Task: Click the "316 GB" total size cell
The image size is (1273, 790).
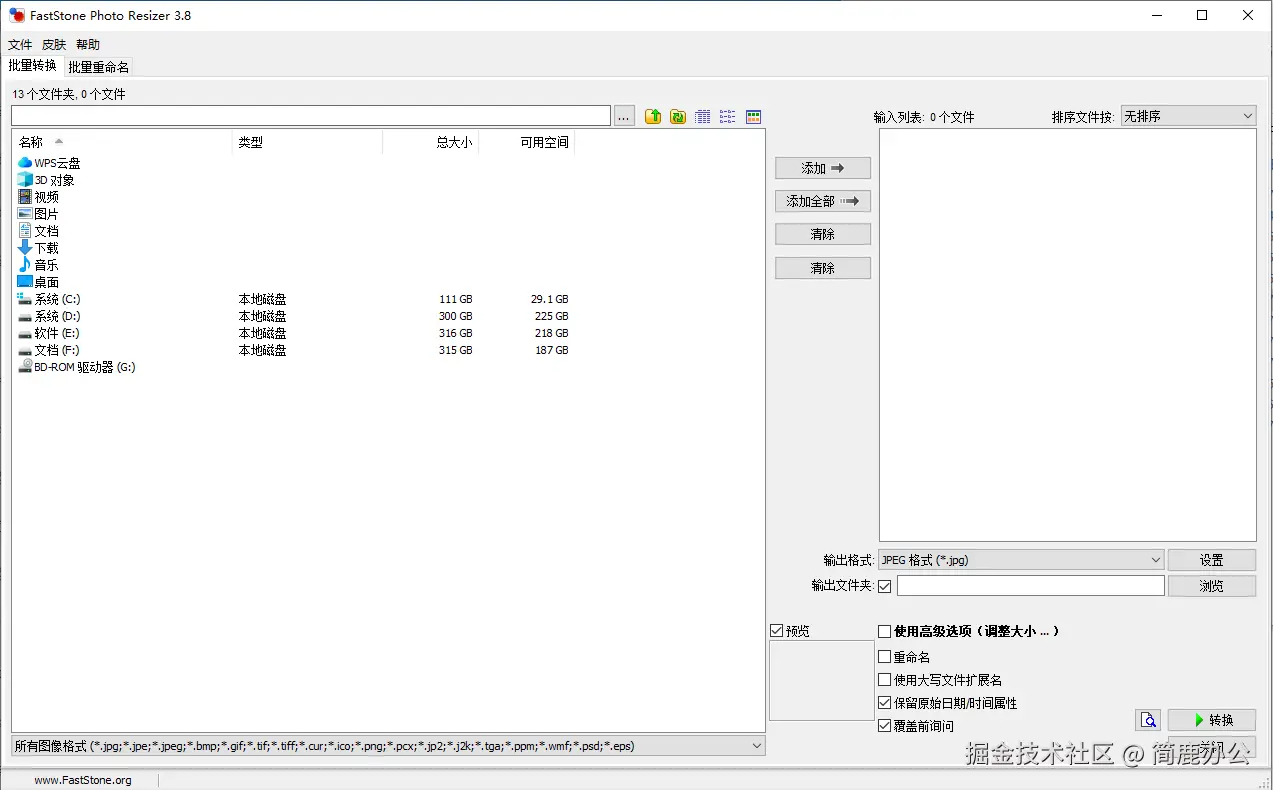Action: coord(455,333)
